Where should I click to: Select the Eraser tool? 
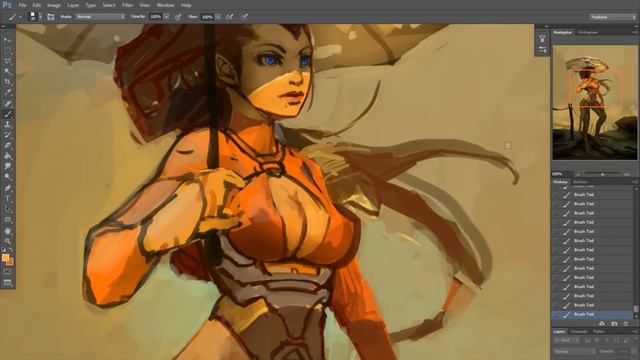[7, 146]
